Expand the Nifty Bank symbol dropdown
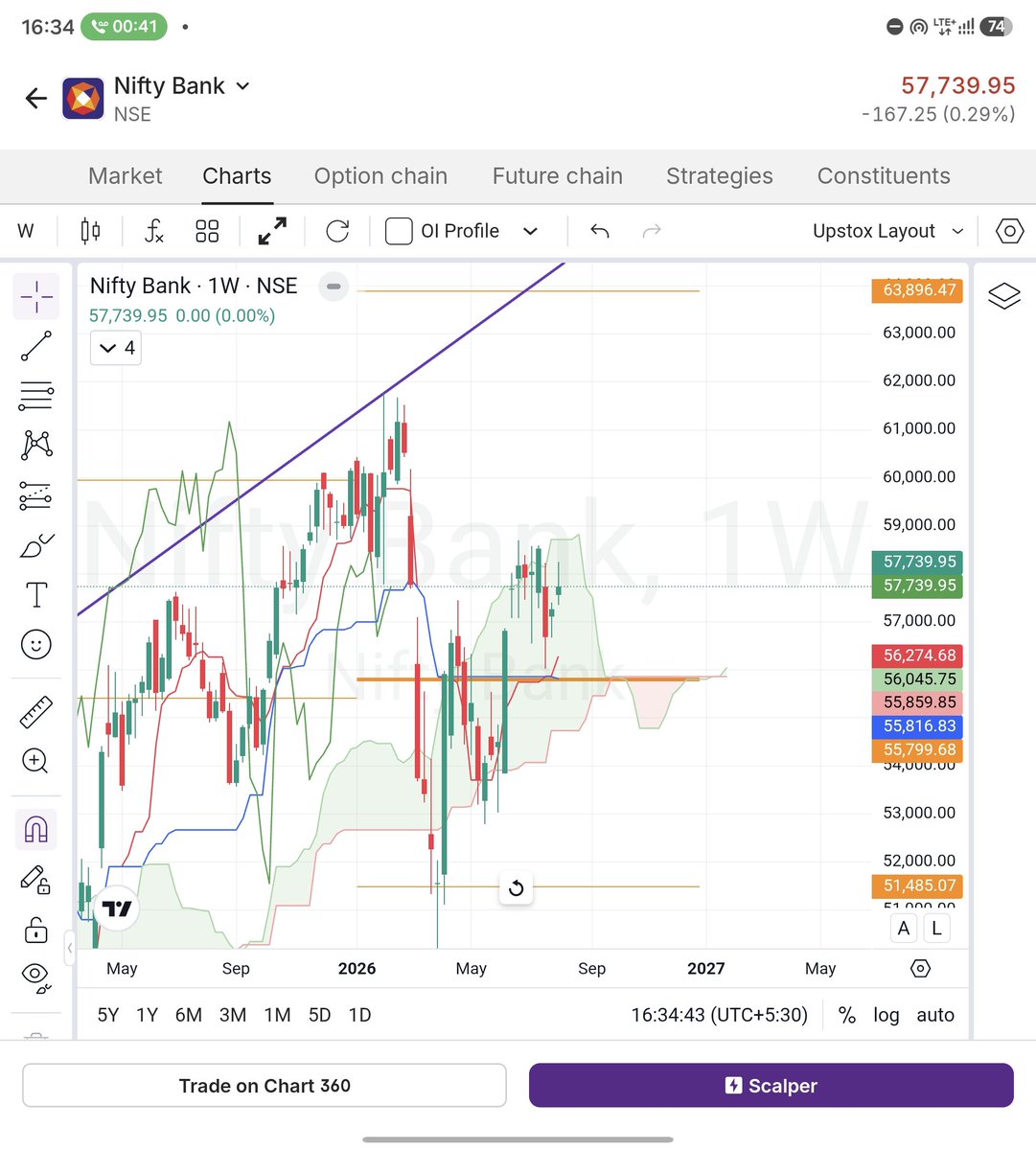 click(x=243, y=86)
